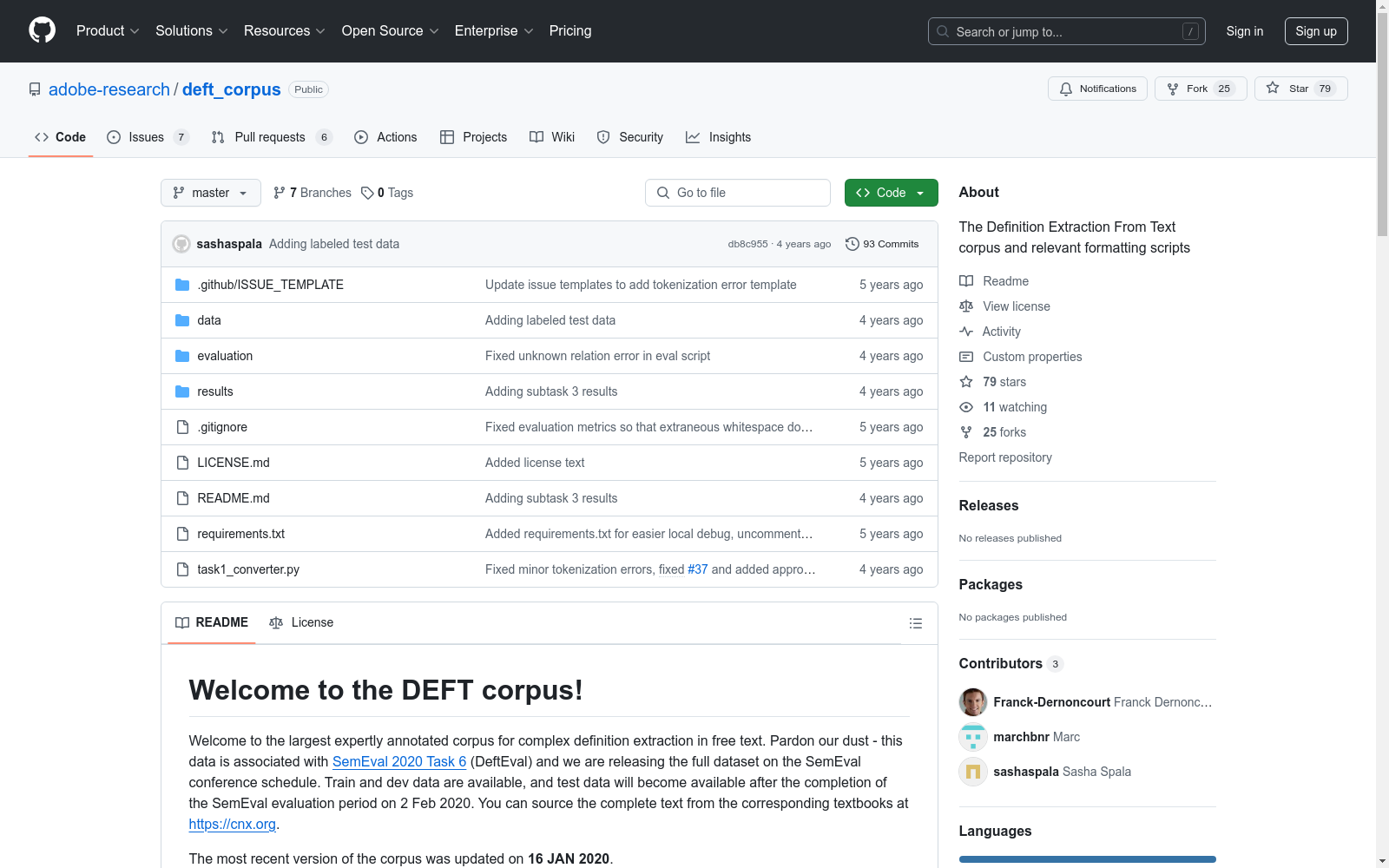Image resolution: width=1389 pixels, height=868 pixels.
Task: Open the Security tab
Action: click(x=630, y=137)
